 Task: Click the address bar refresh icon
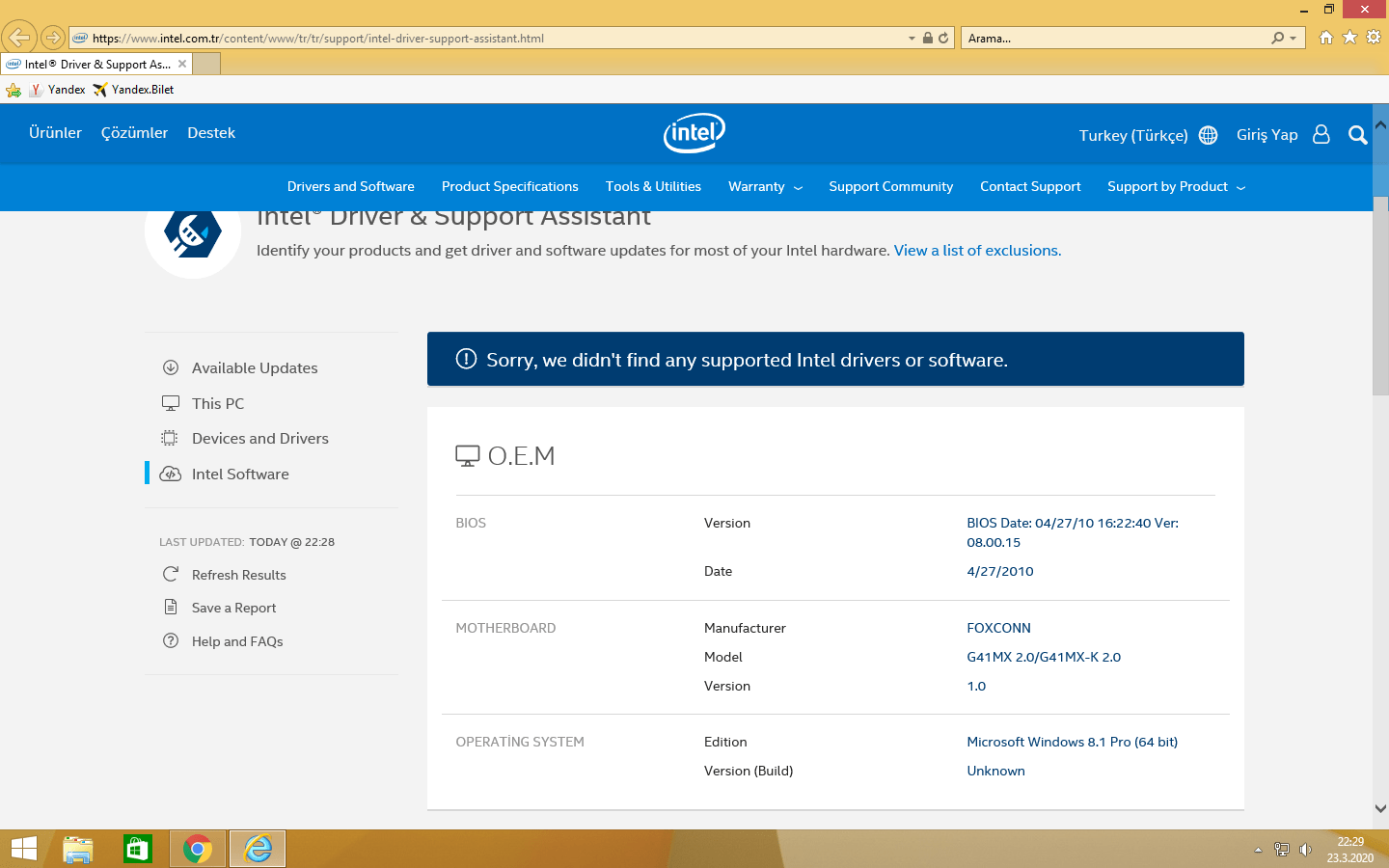point(943,39)
